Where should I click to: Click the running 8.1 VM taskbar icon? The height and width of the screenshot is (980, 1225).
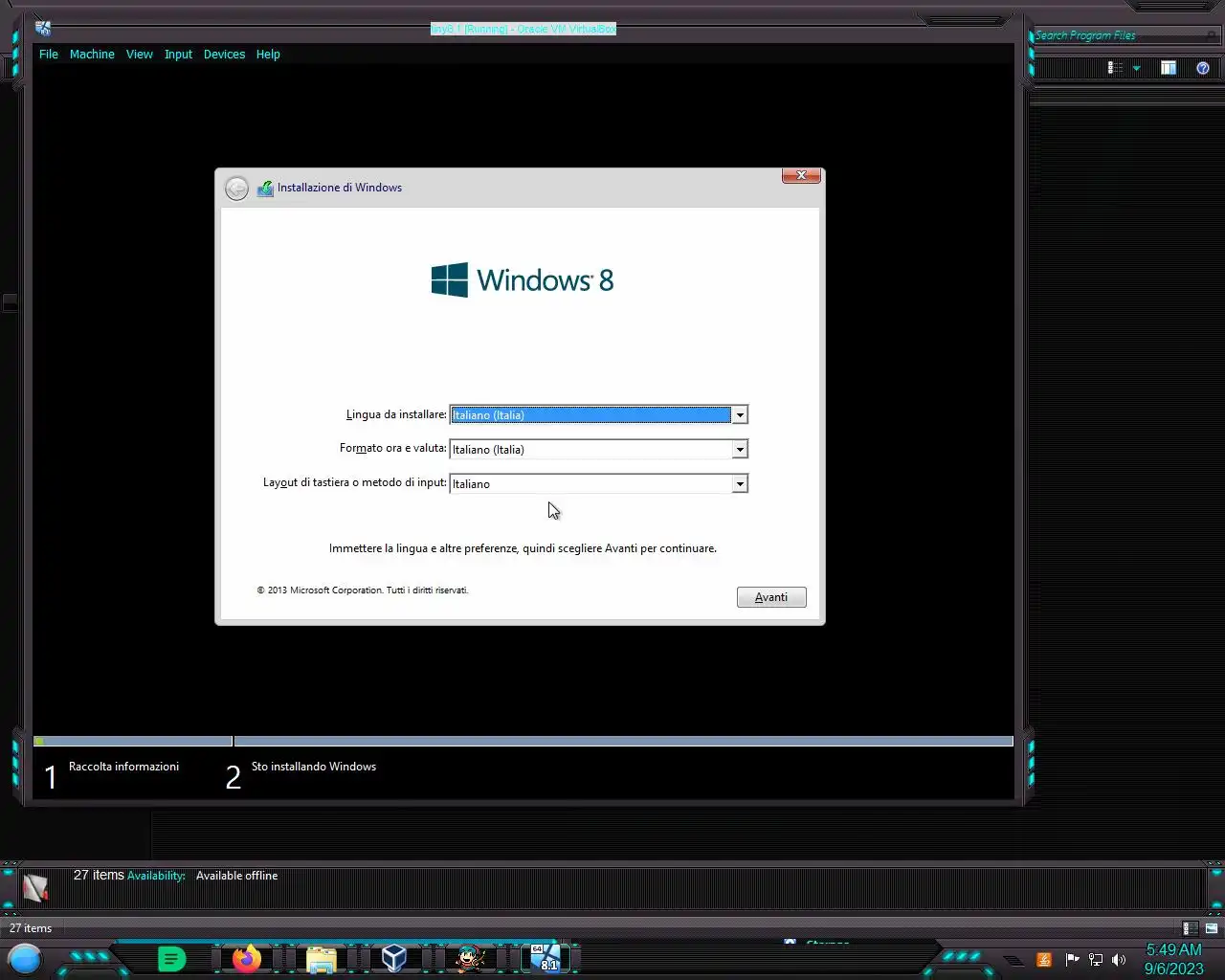546,958
